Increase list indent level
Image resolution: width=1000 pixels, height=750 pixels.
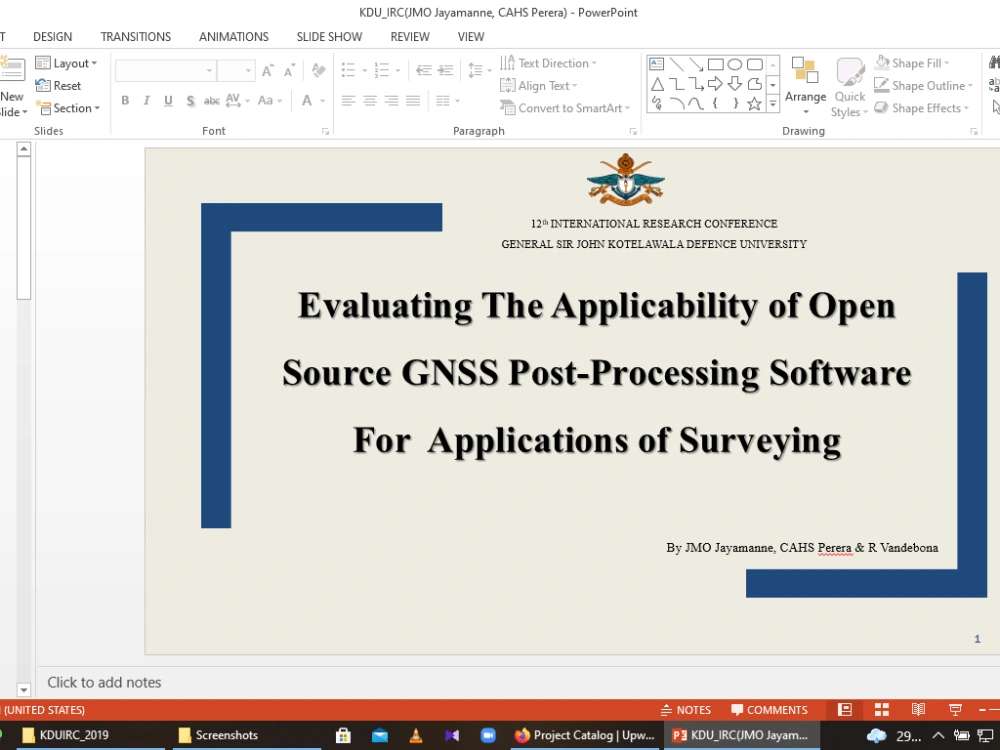click(x=446, y=70)
